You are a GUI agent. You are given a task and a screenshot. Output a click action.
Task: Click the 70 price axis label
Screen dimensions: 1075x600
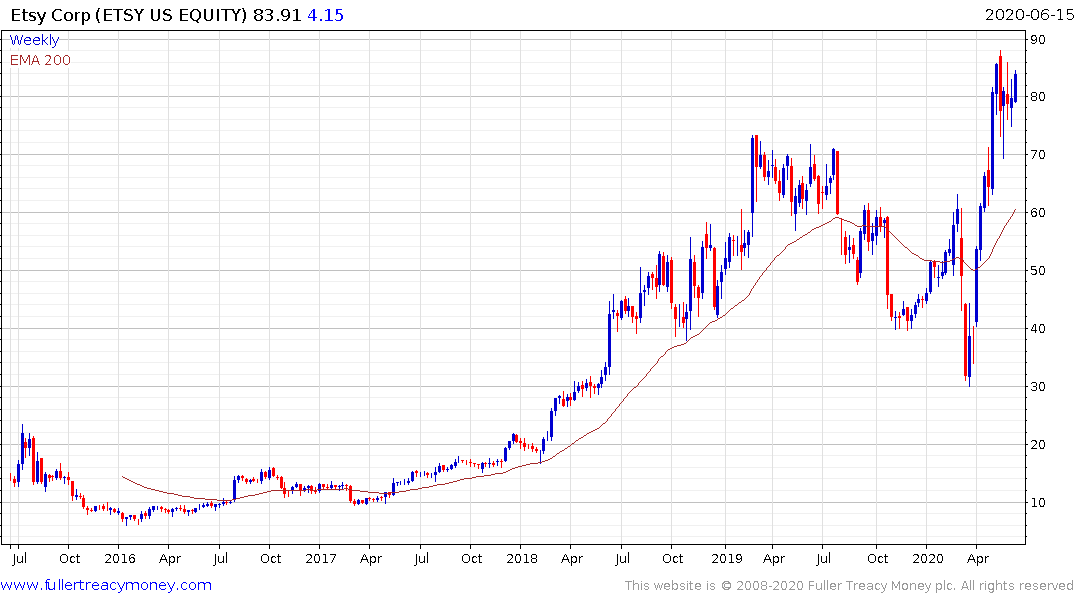point(1038,155)
